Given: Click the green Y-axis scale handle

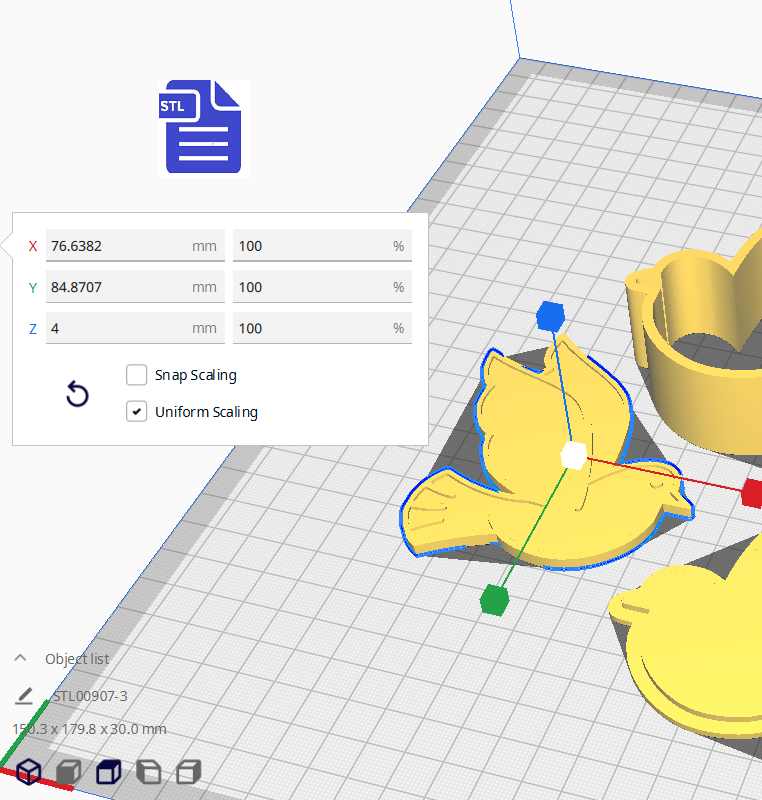Looking at the screenshot, I should tap(493, 599).
